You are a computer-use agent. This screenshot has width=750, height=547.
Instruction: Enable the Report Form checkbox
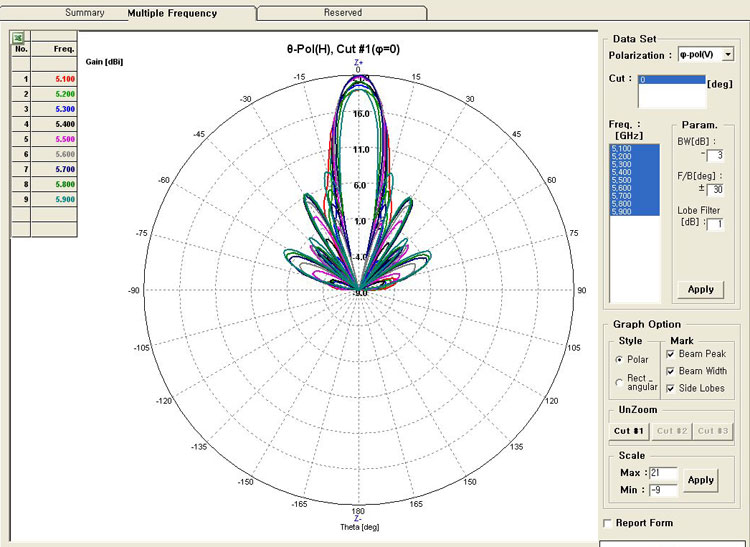click(607, 523)
